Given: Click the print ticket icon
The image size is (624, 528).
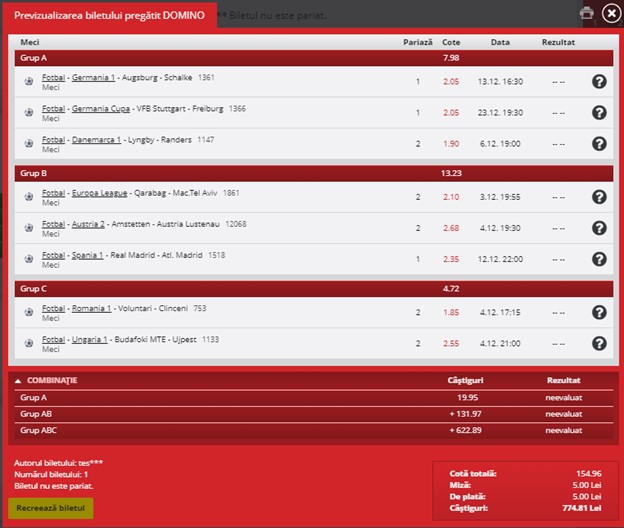Looking at the screenshot, I should (587, 13).
